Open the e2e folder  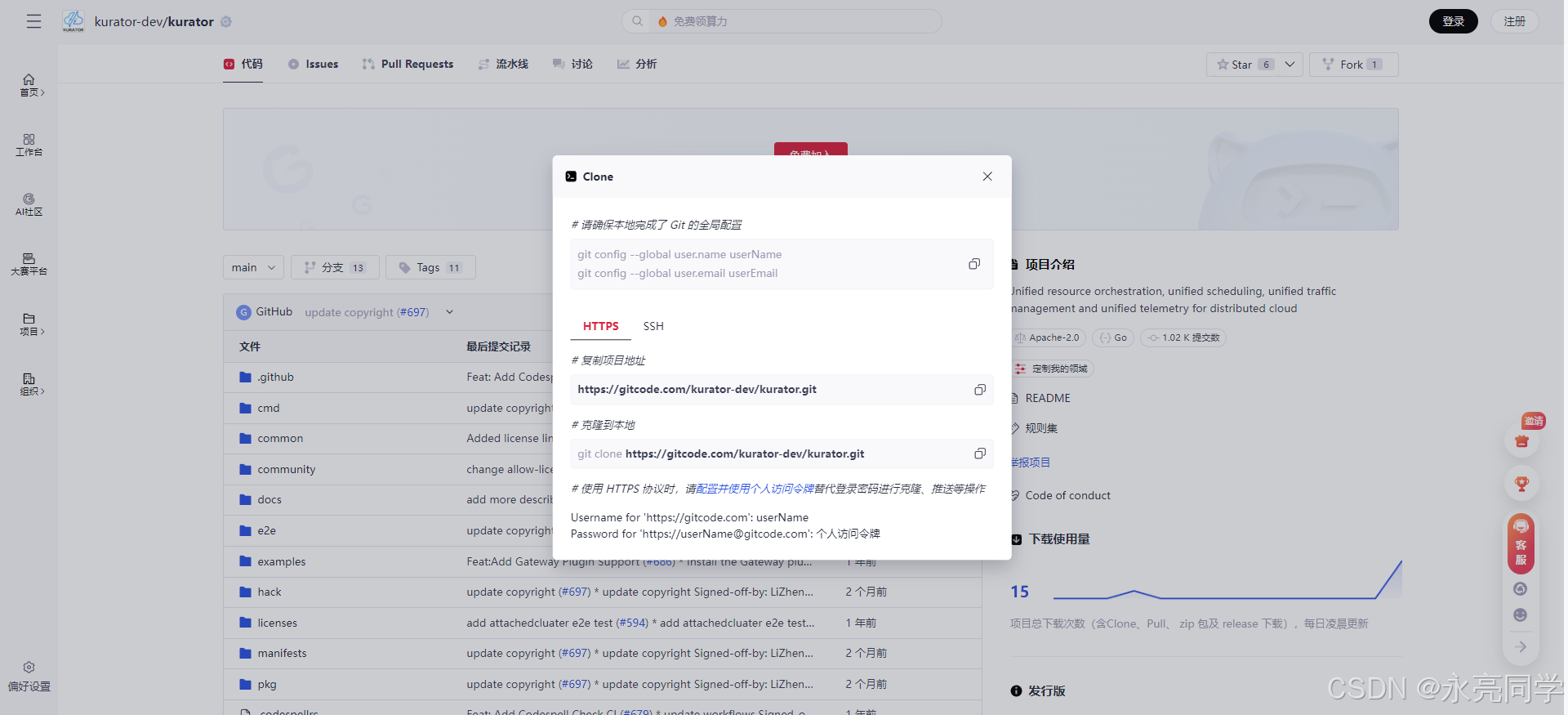(x=266, y=530)
